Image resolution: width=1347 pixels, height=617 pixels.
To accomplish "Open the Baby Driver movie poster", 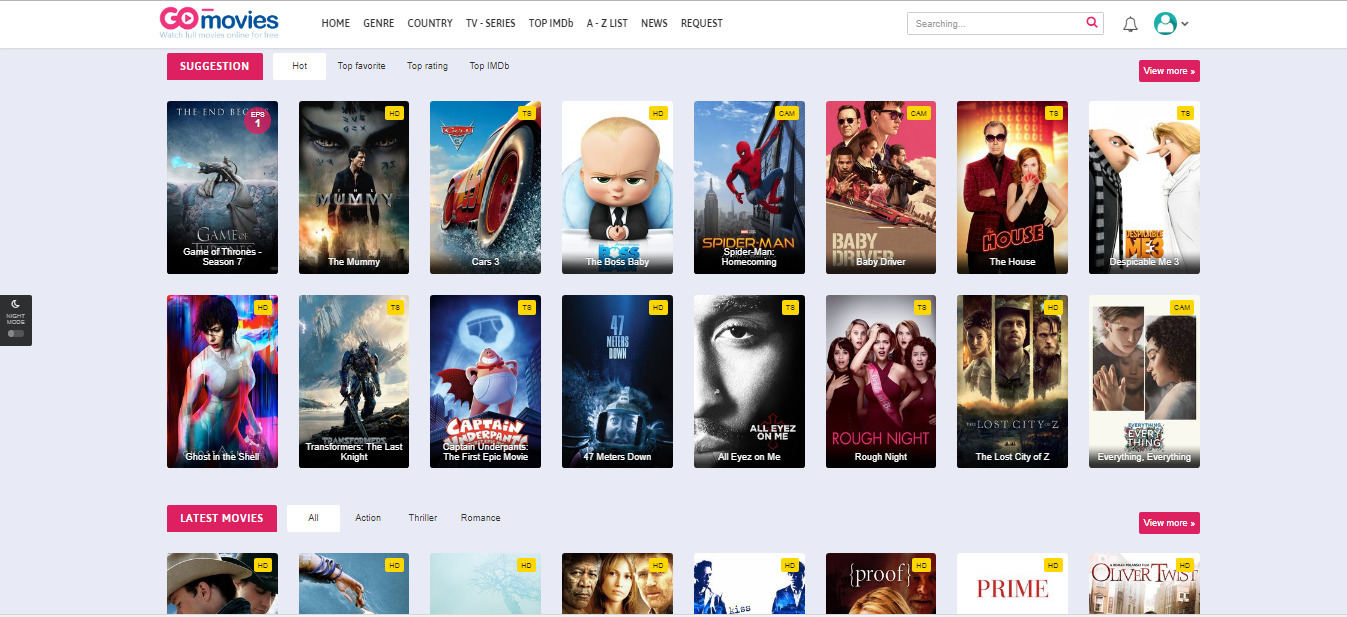I will tap(880, 187).
